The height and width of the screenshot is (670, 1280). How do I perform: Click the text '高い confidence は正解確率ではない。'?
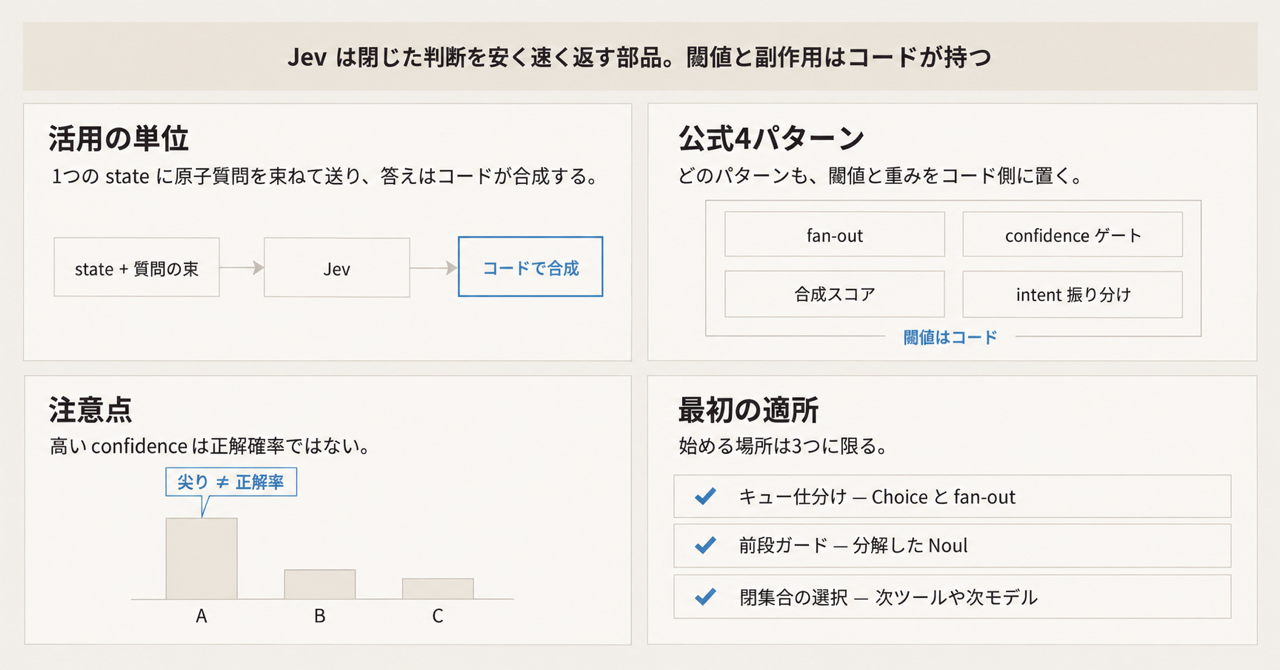click(210, 447)
